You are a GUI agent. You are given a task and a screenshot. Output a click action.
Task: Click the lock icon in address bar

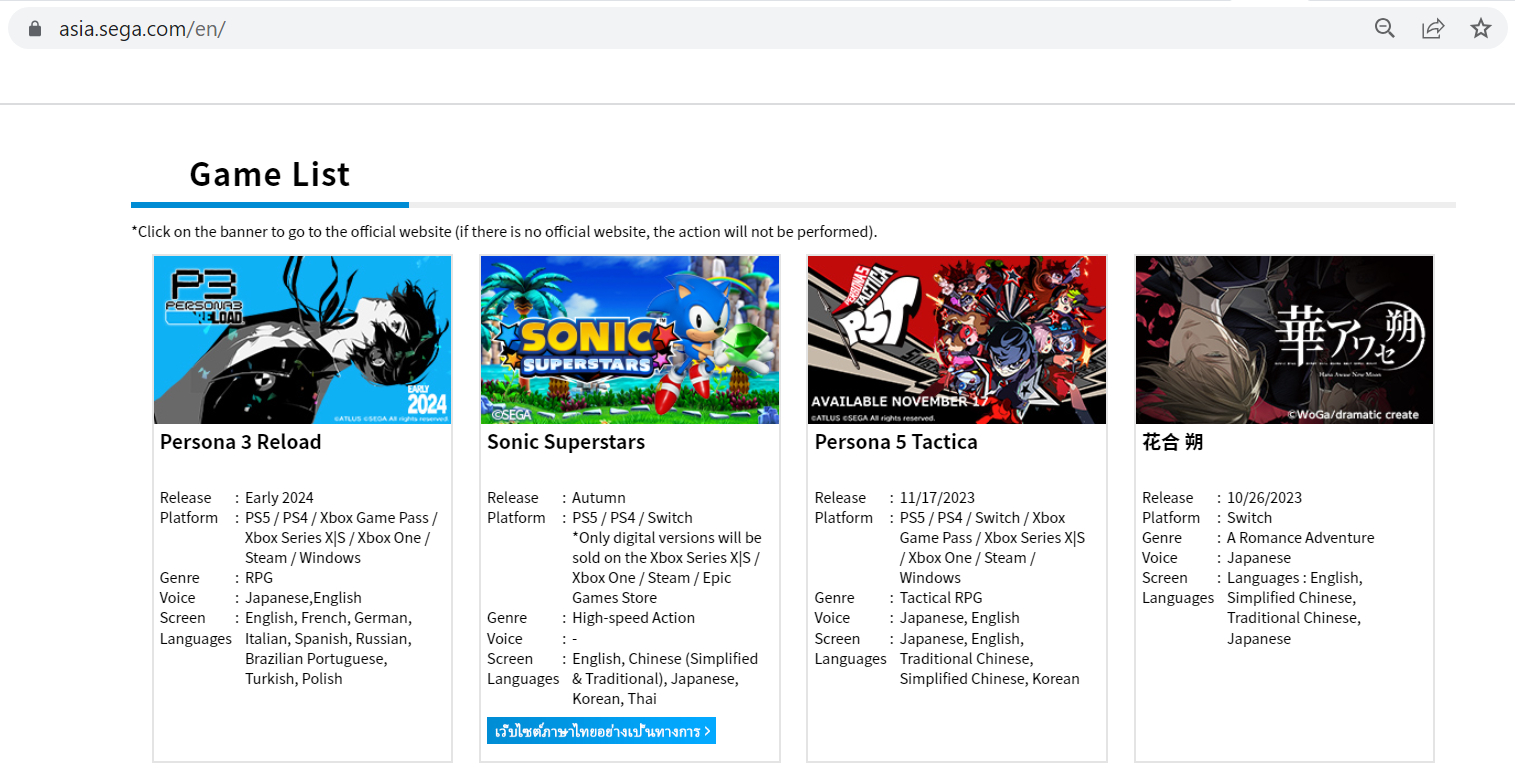coord(36,29)
